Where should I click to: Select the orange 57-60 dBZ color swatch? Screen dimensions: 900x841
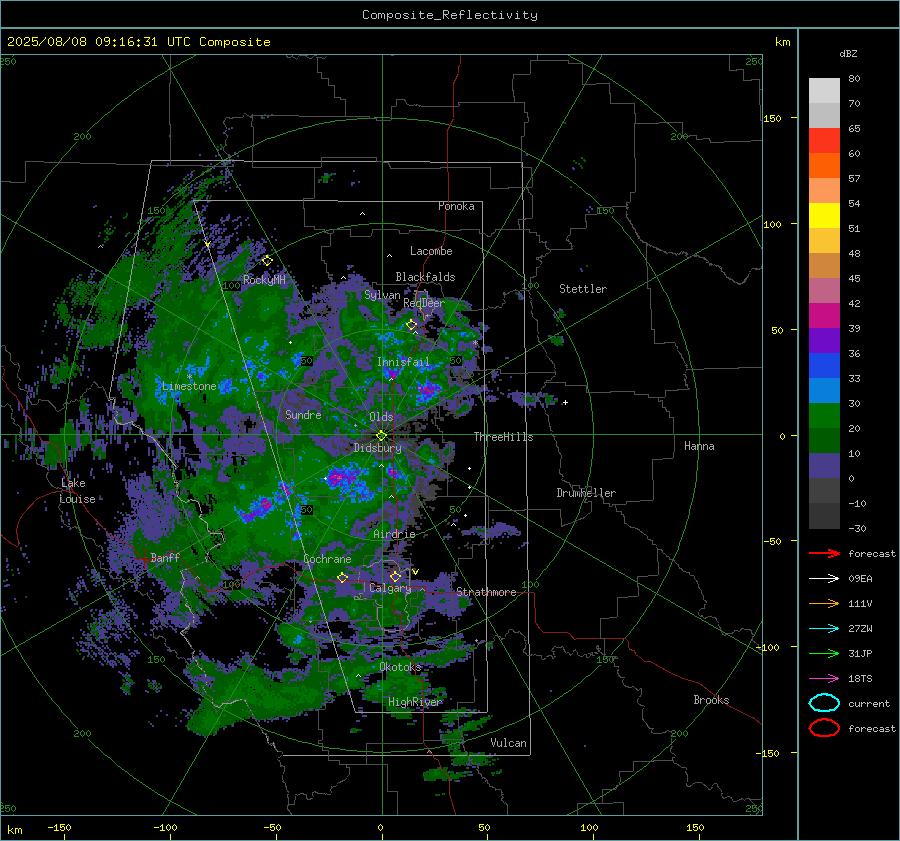click(x=824, y=166)
